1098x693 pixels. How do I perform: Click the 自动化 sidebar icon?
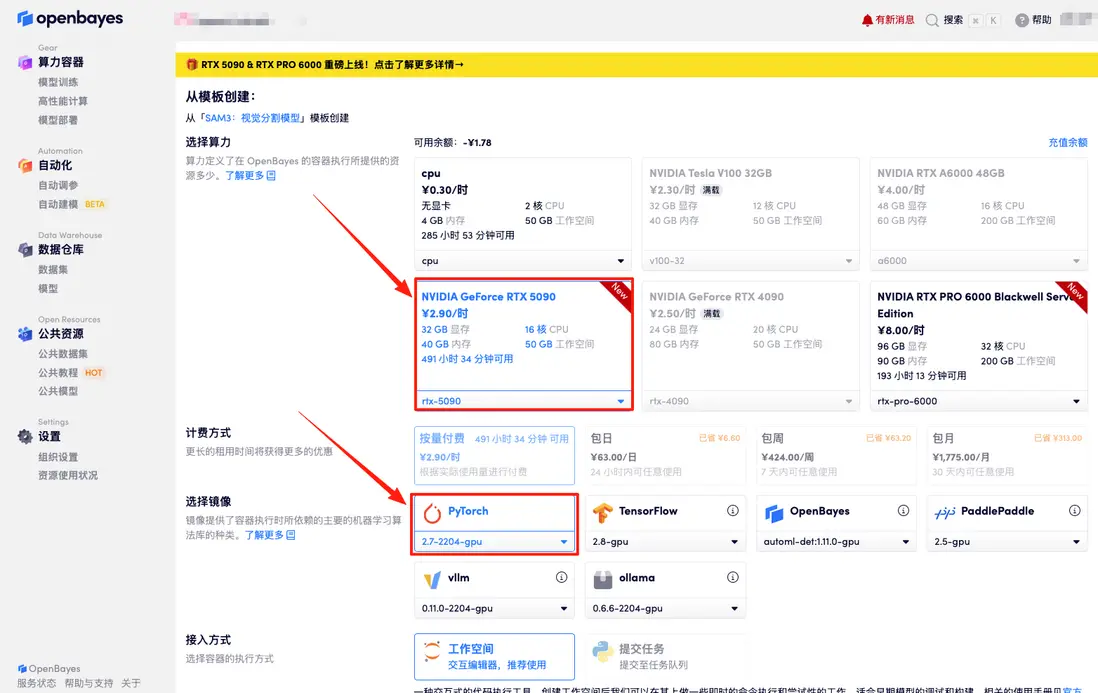pos(25,165)
